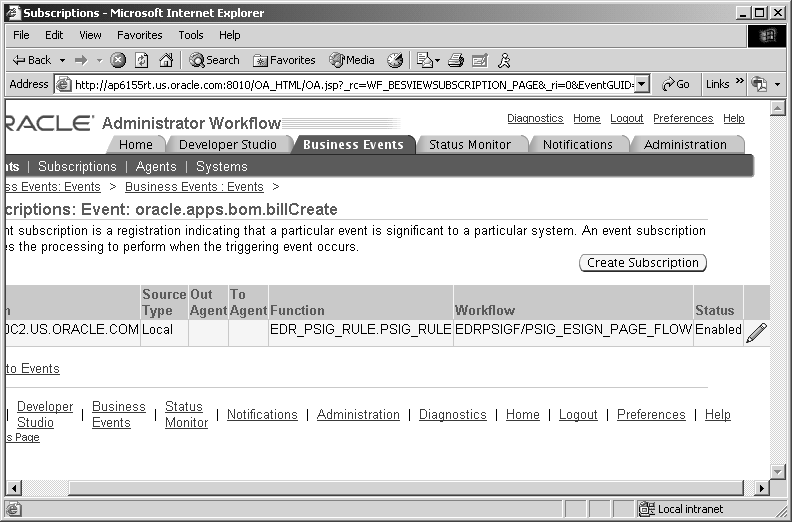Open the Search toolbar button
Image resolution: width=792 pixels, height=522 pixels.
(x=214, y=60)
